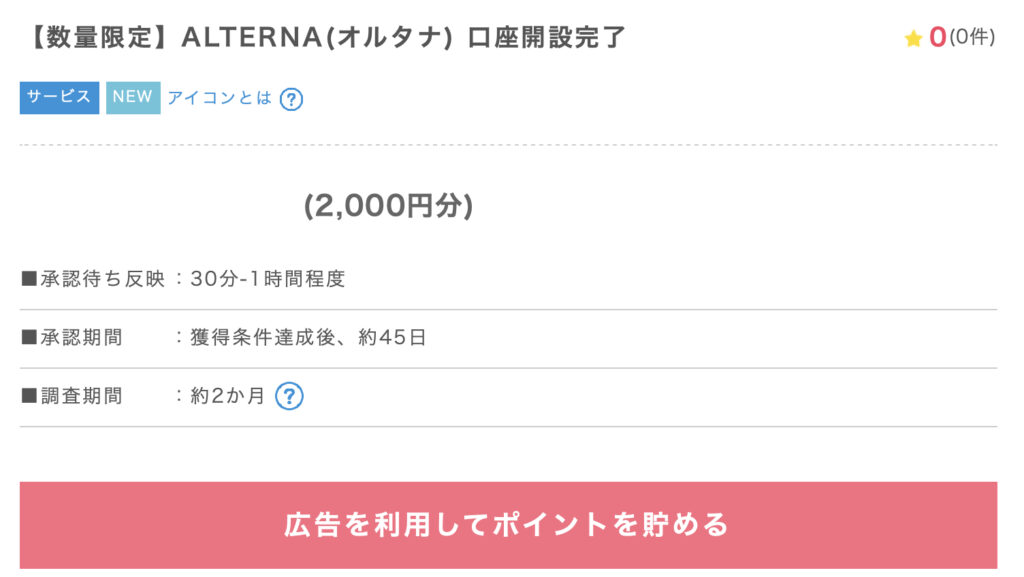1024x577 pixels.
Task: Click the ALTERNA(オルタナ) 口座開設完了 title
Action: 404,37
